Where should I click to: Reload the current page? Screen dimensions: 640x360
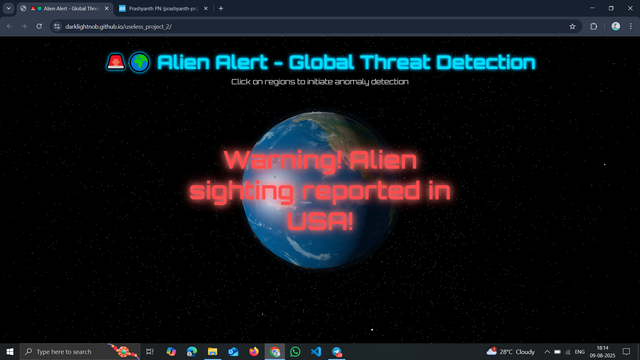39,27
